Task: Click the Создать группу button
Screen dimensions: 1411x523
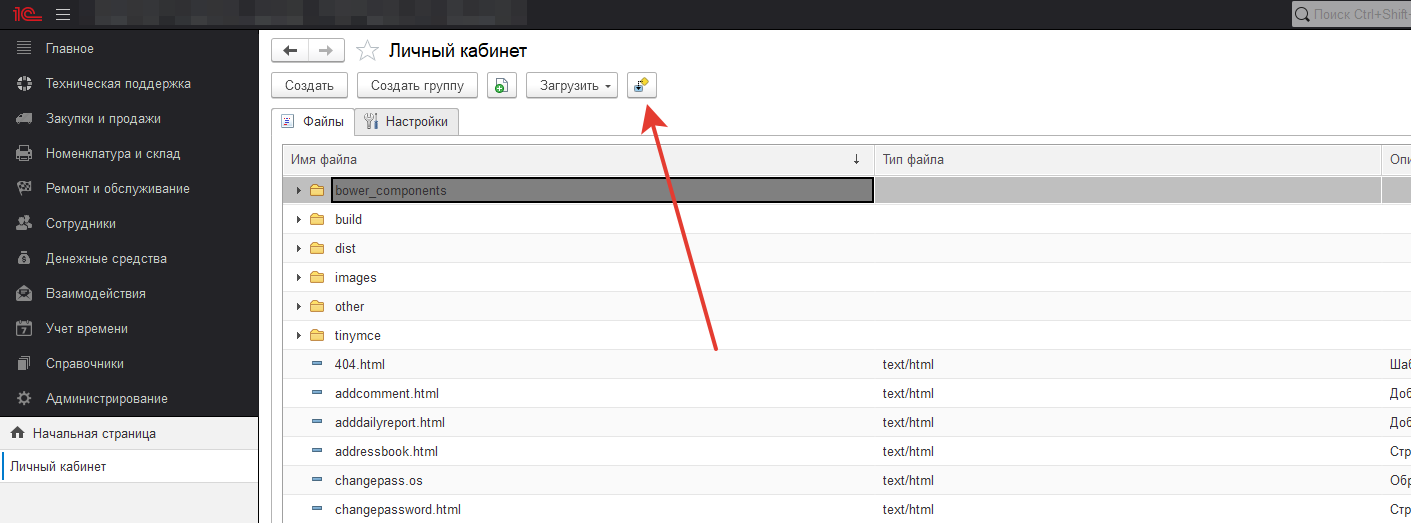Action: click(x=417, y=86)
